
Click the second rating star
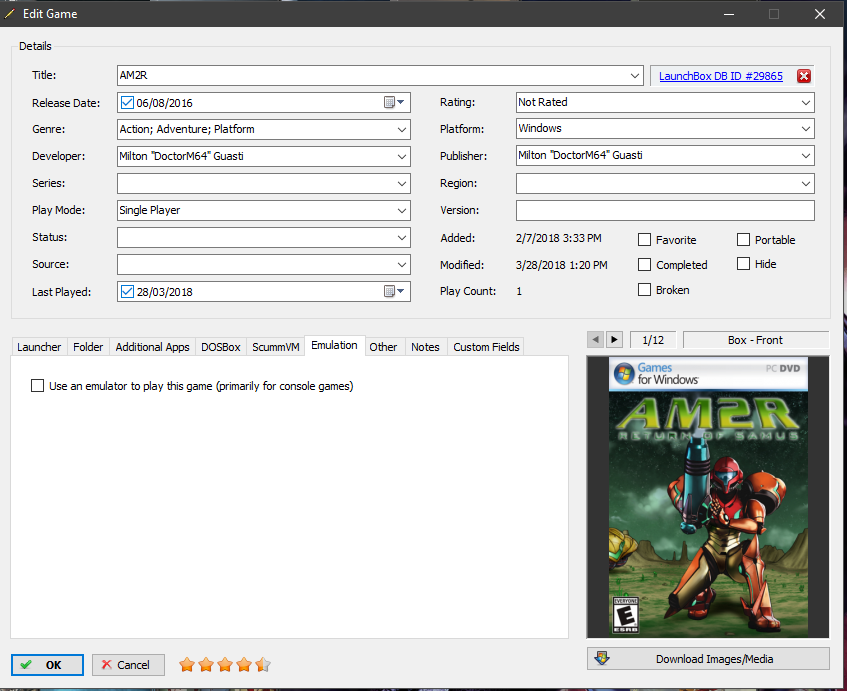(x=206, y=665)
